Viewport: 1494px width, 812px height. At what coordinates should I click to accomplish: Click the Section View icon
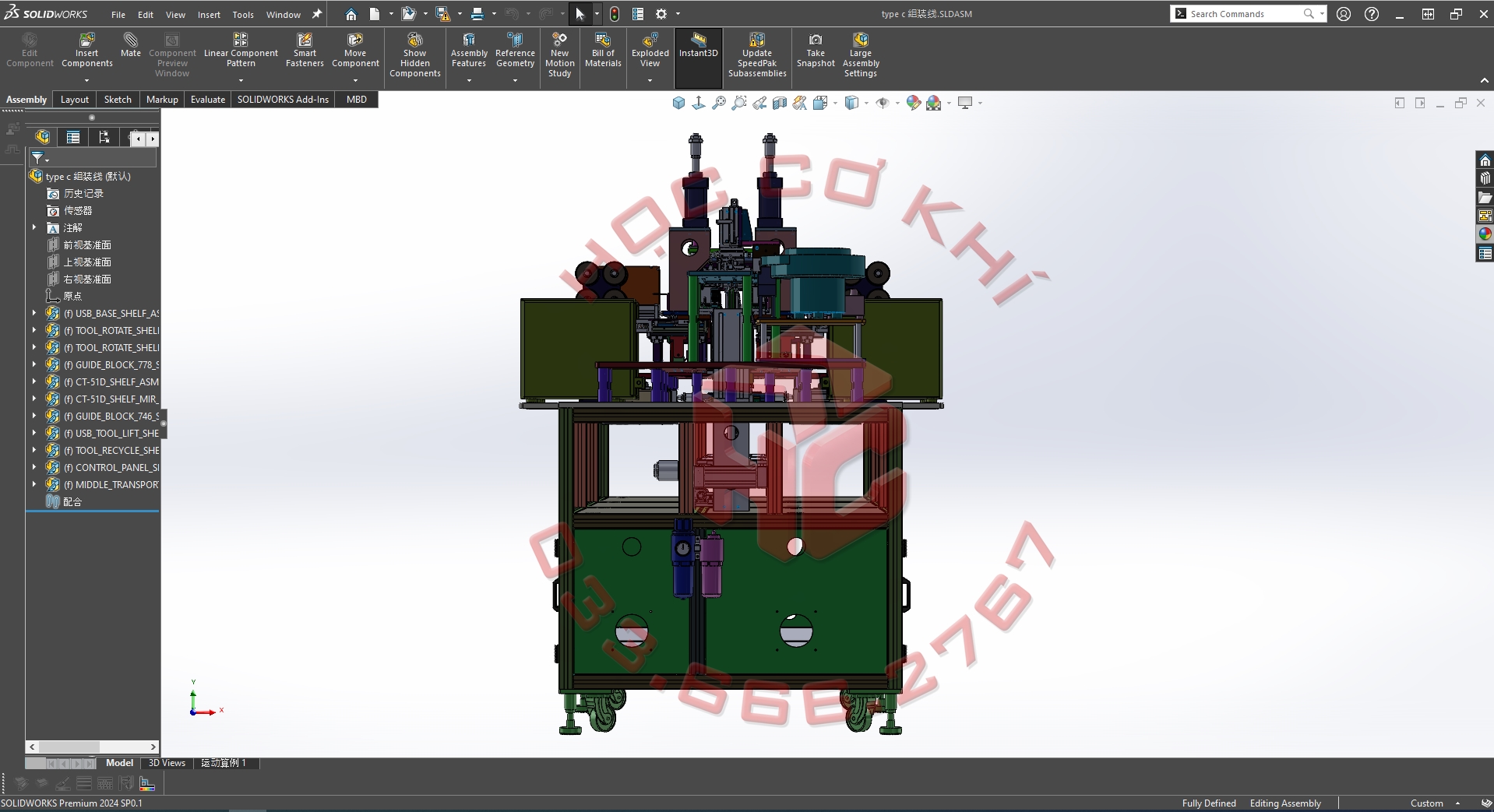coord(780,103)
